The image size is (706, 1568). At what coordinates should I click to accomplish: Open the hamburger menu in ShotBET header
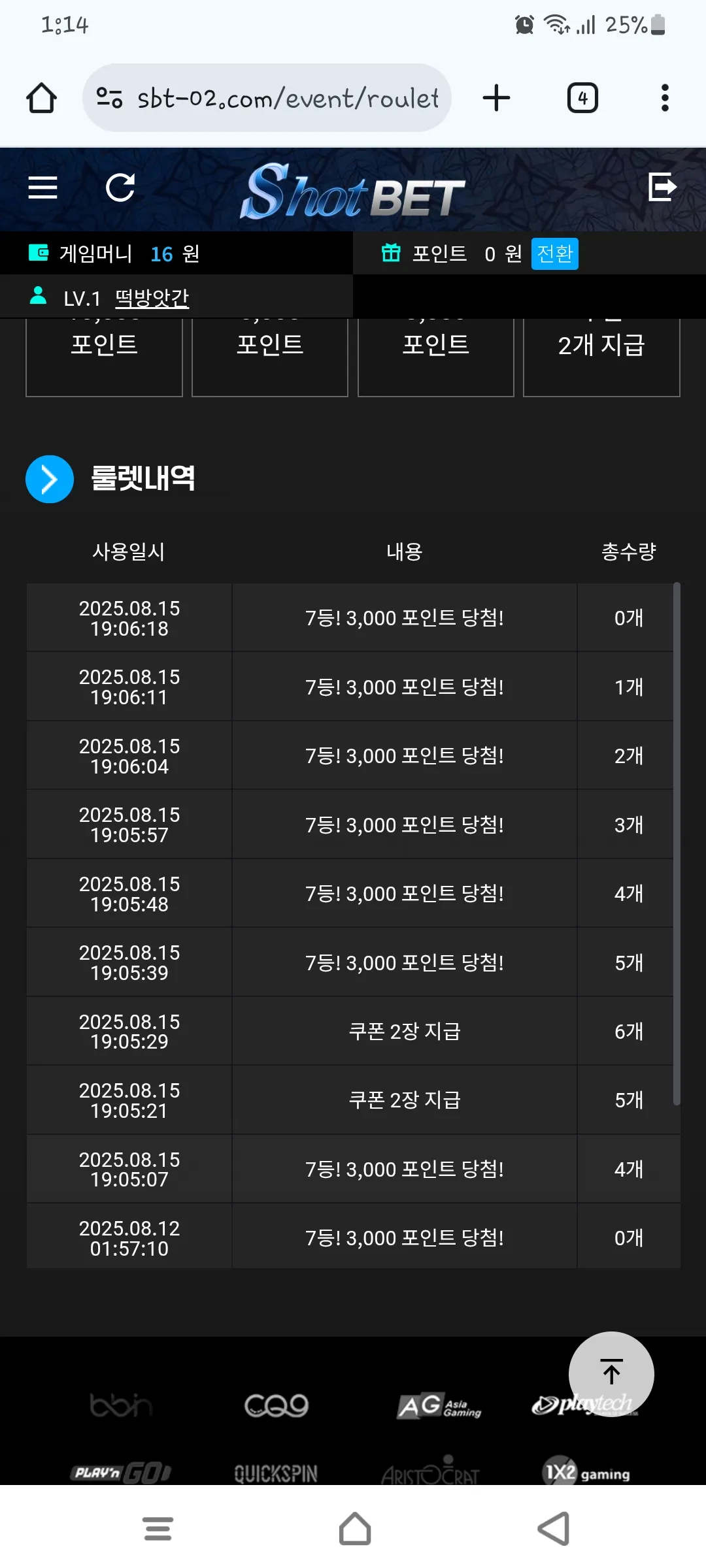point(42,188)
